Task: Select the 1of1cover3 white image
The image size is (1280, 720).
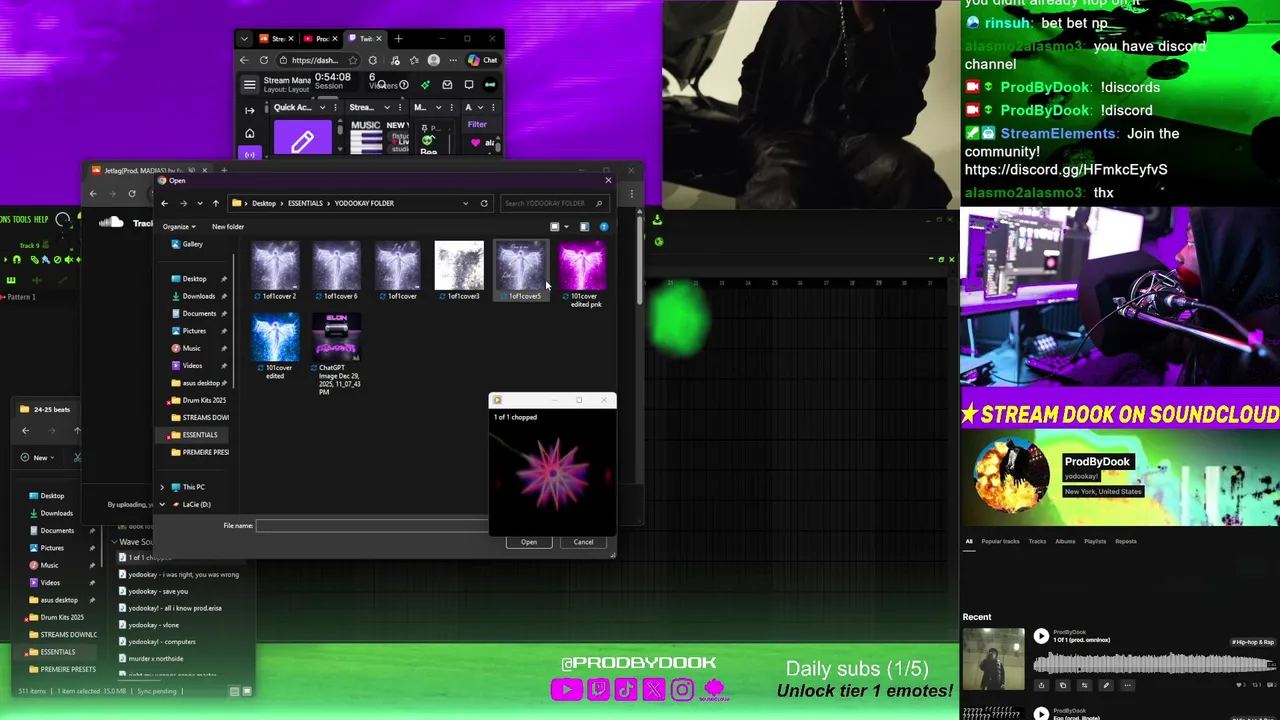Action: click(459, 271)
